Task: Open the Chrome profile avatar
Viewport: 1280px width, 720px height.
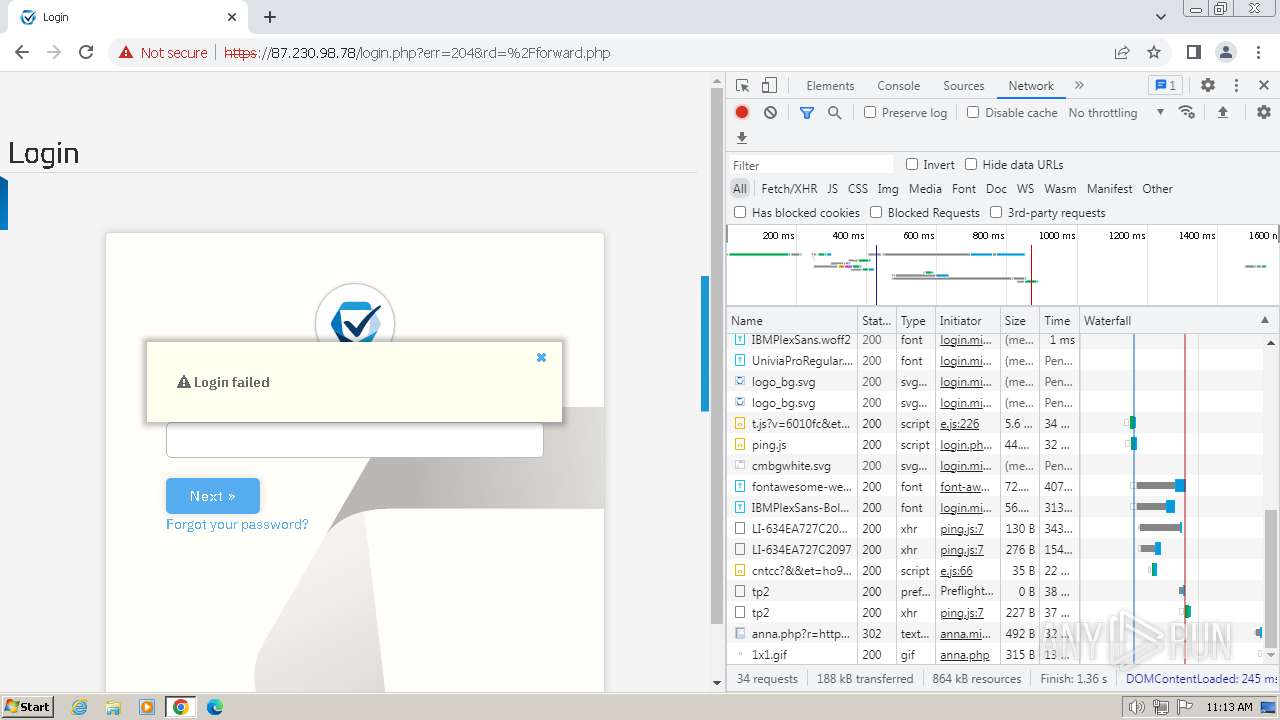Action: tap(1226, 52)
